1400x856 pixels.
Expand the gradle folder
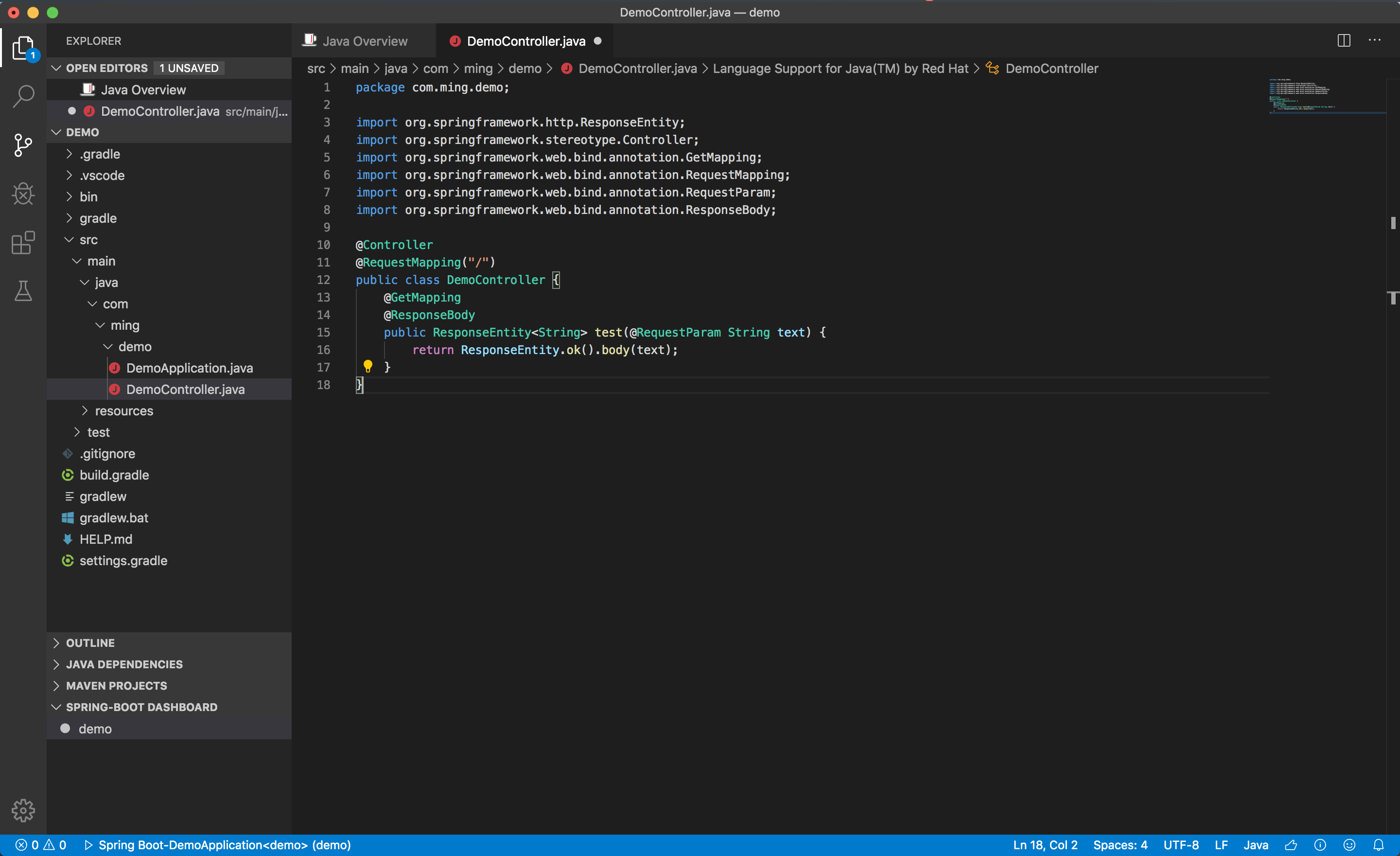70,218
